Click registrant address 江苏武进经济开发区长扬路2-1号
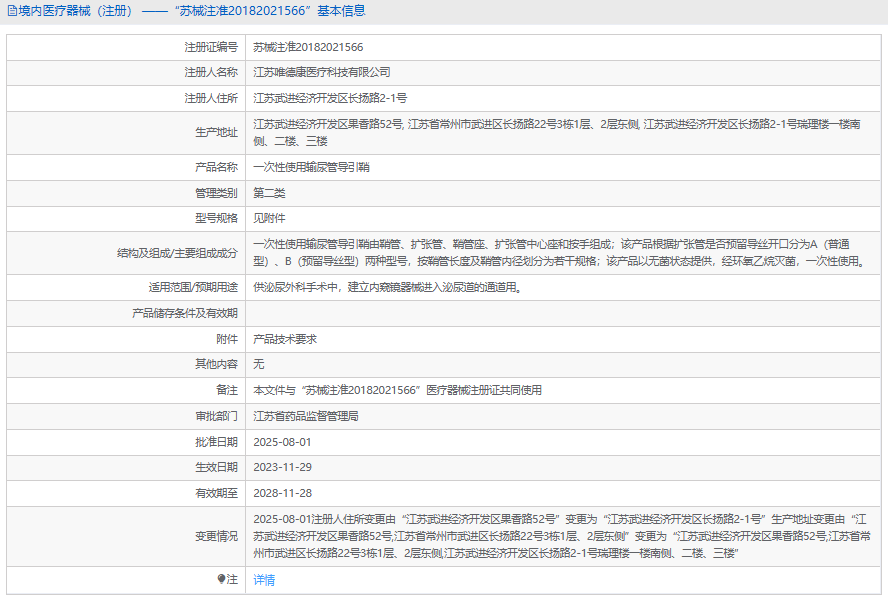The width and height of the screenshot is (888, 600). click(330, 99)
